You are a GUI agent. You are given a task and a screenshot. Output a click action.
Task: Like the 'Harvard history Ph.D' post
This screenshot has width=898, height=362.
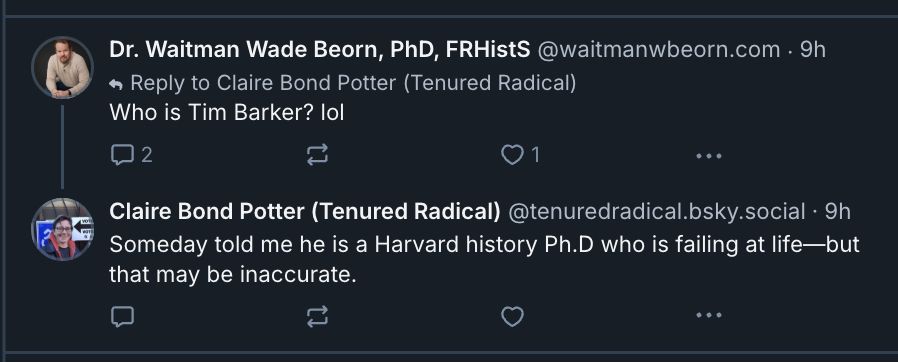(x=512, y=316)
